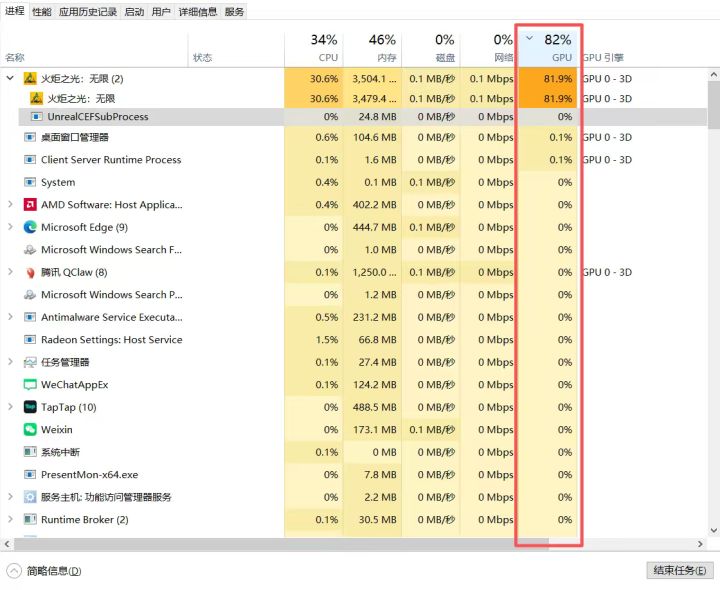Expand AMD Software: Host Application group

click(10, 204)
